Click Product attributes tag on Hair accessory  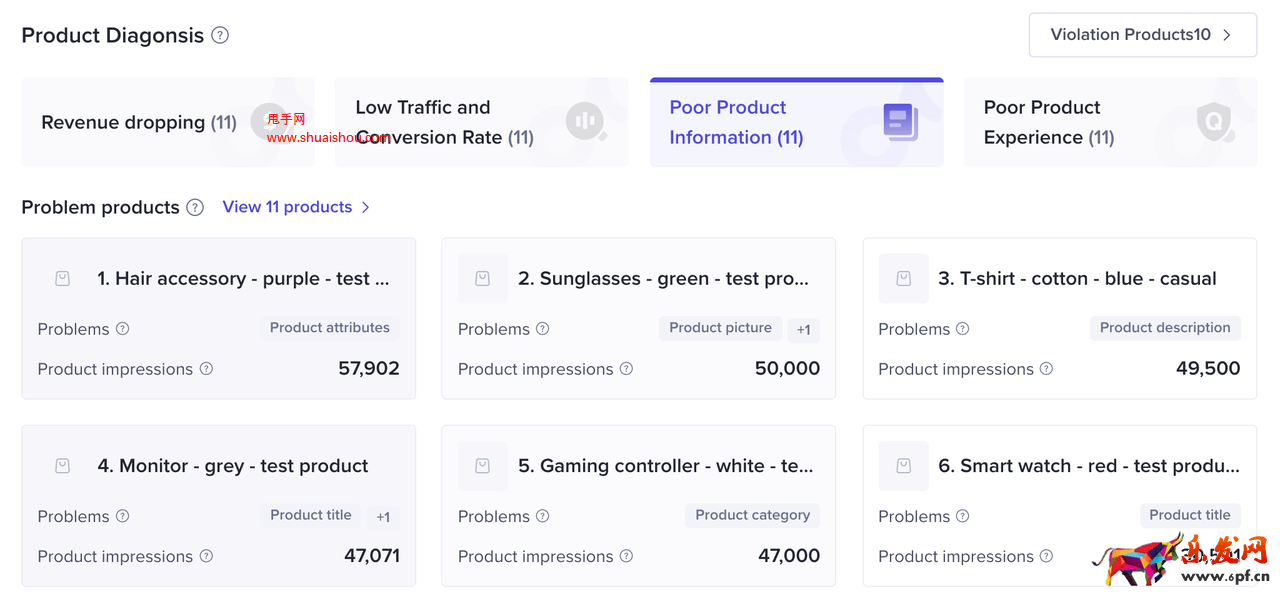coord(330,328)
